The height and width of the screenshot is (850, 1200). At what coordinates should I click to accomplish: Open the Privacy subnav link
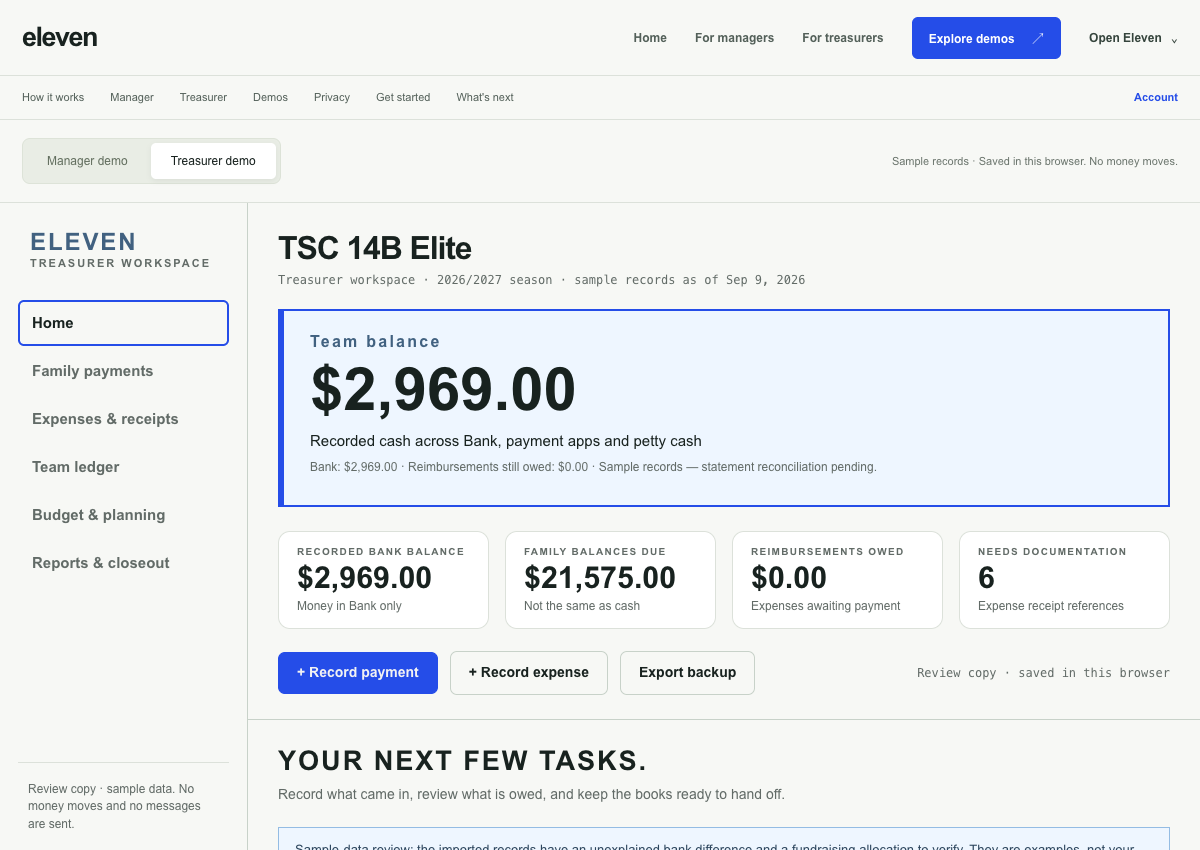332,97
